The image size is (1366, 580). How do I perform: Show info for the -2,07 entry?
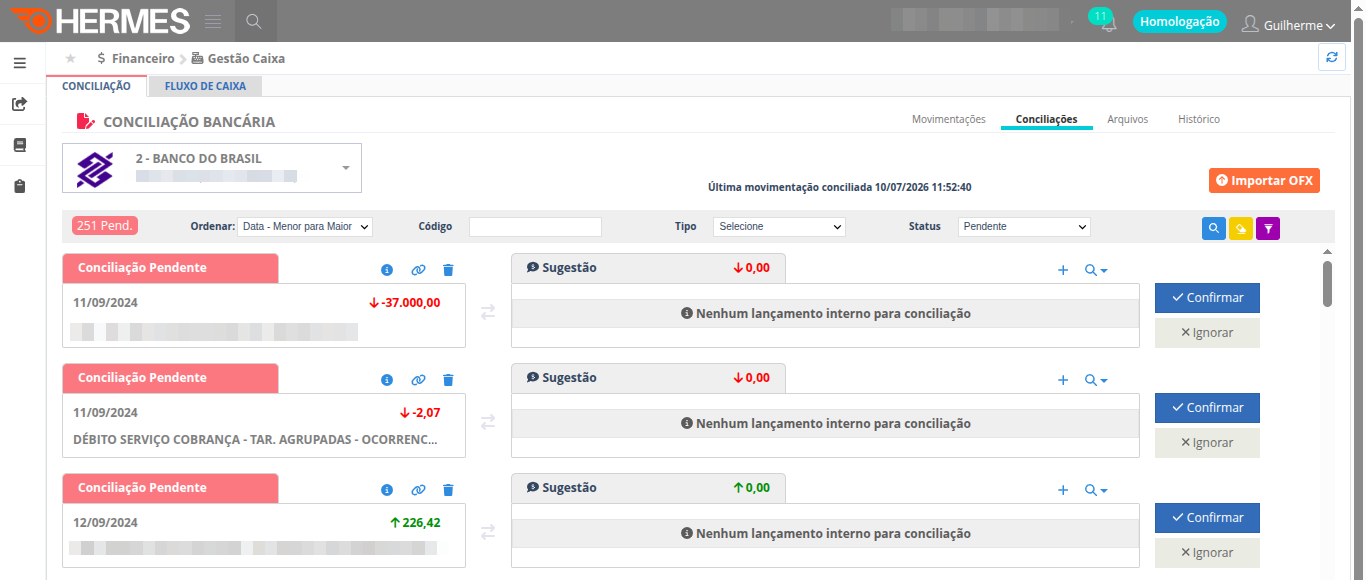pos(387,380)
